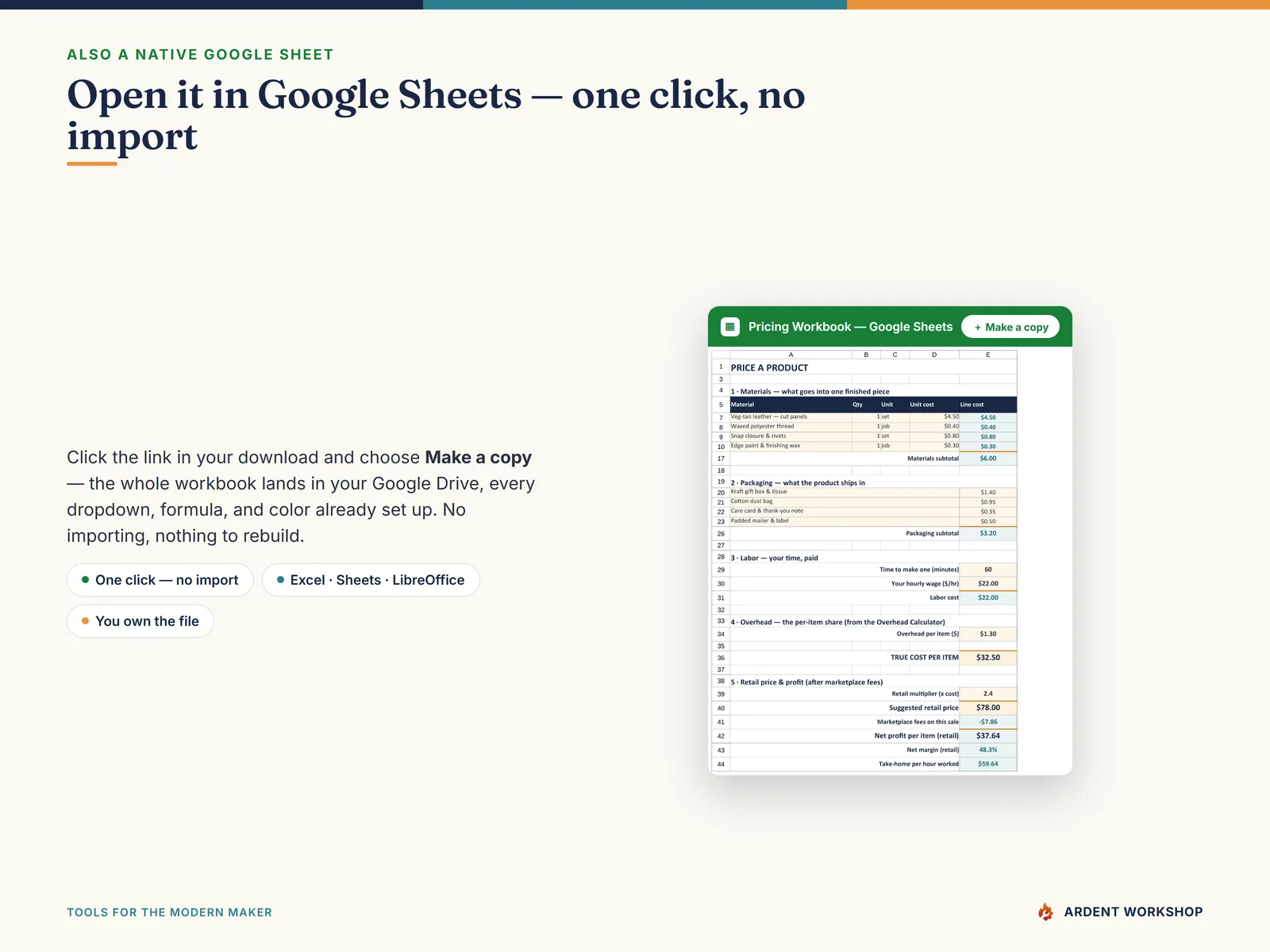Click the "You own the file" chip

140,621
